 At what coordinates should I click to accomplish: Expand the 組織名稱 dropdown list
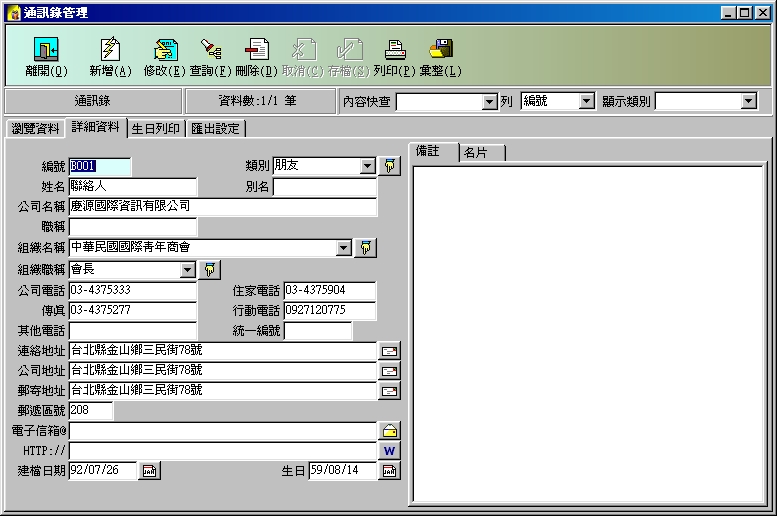344,247
